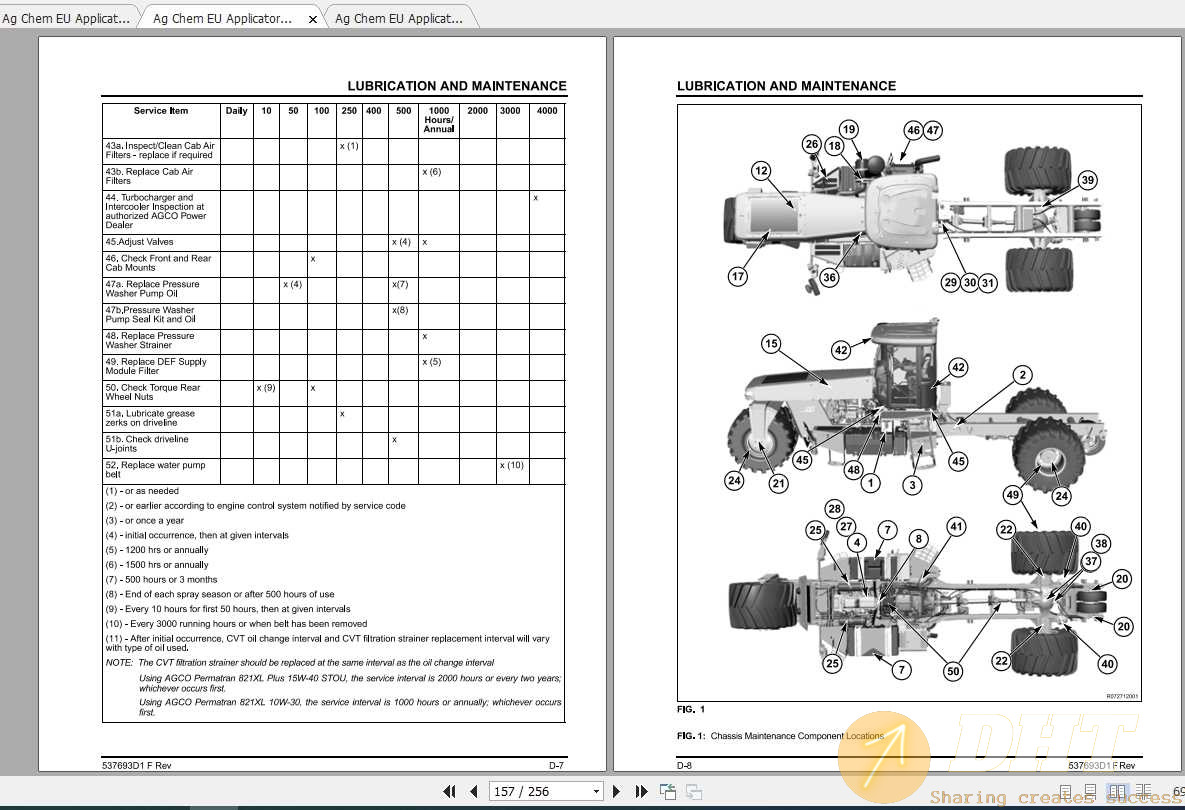The width and height of the screenshot is (1185, 810).
Task: Click callout 15 on side-view diagram
Action: tap(771, 344)
